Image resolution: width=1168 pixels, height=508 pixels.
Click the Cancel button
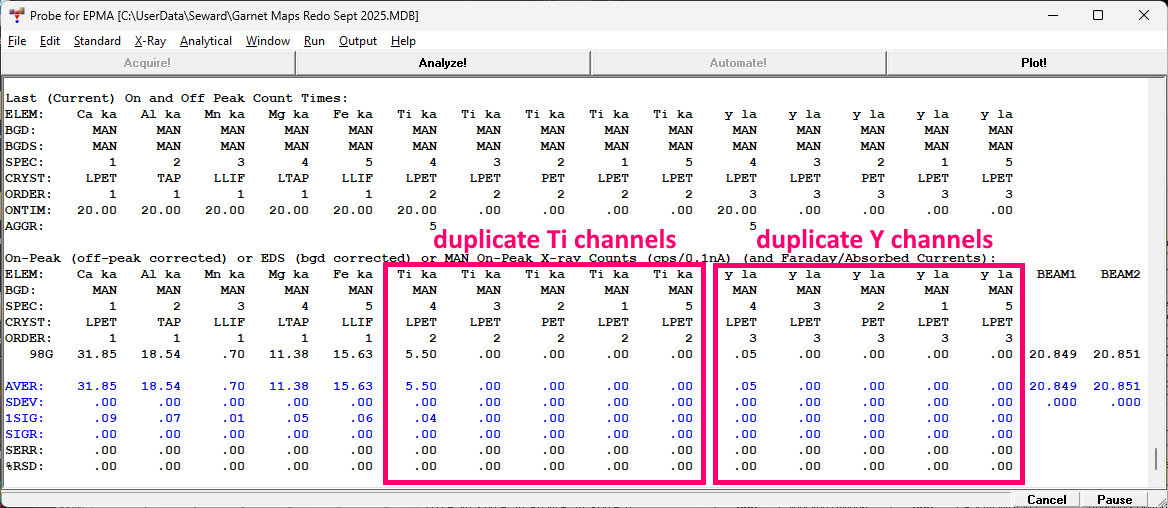(1046, 499)
